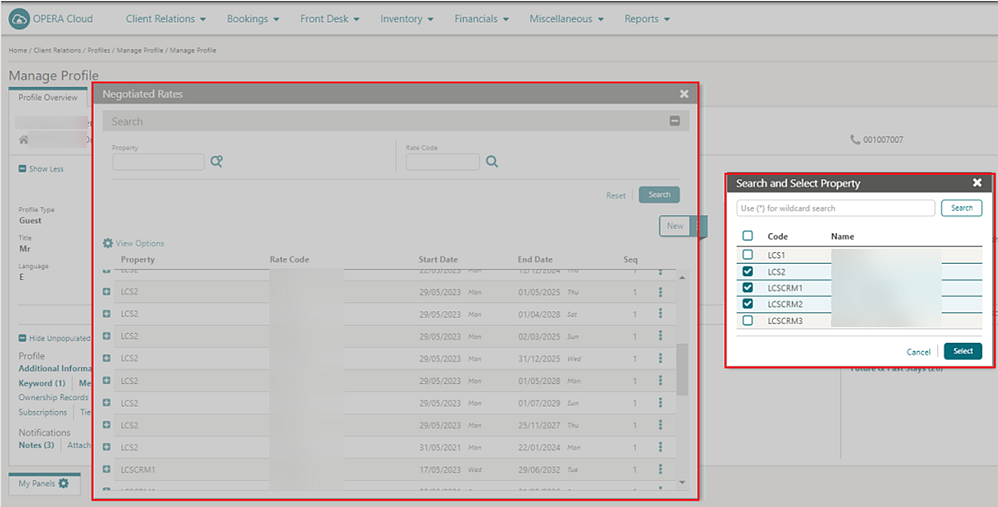998x507 pixels.
Task: Collapse the Search section in Negotiated Rates
Action: tap(675, 121)
